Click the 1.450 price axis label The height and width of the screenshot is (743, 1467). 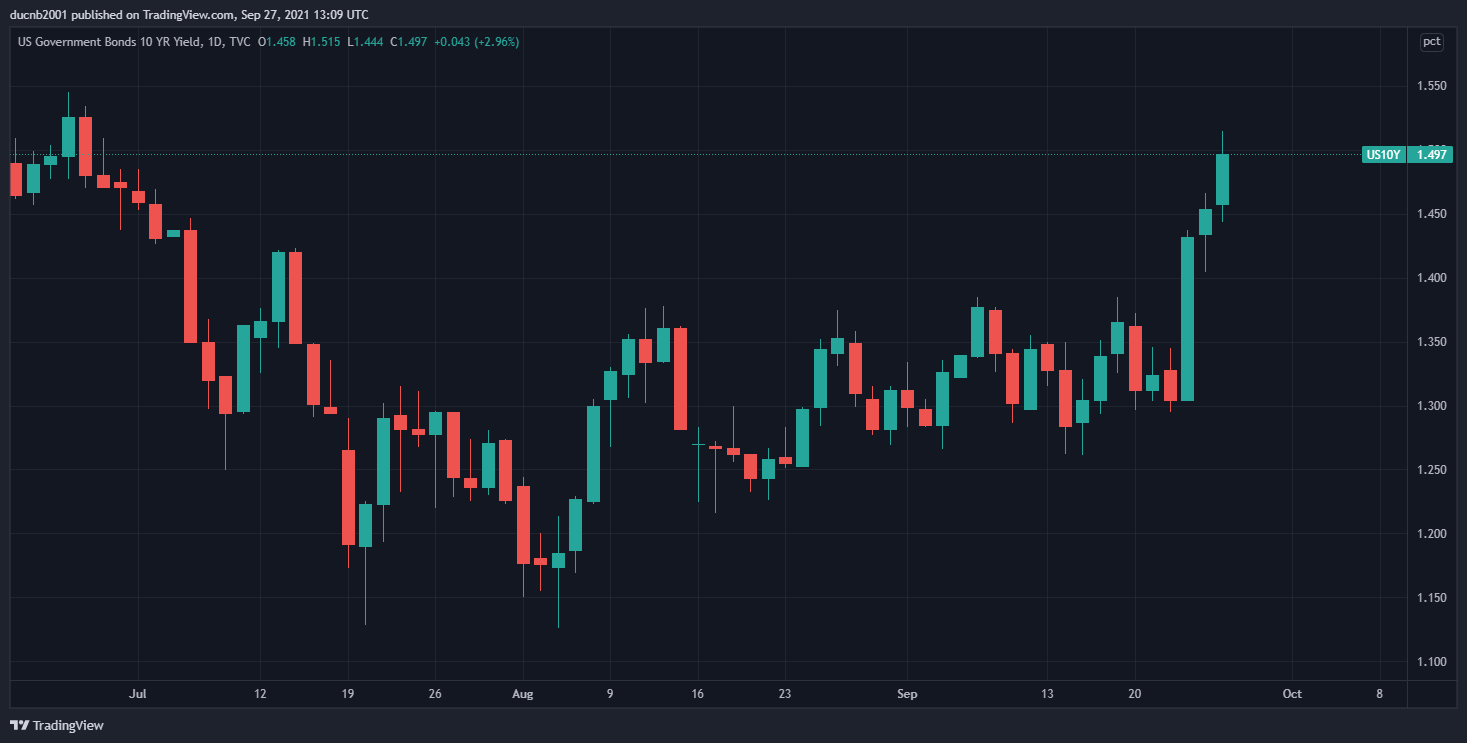1432,214
